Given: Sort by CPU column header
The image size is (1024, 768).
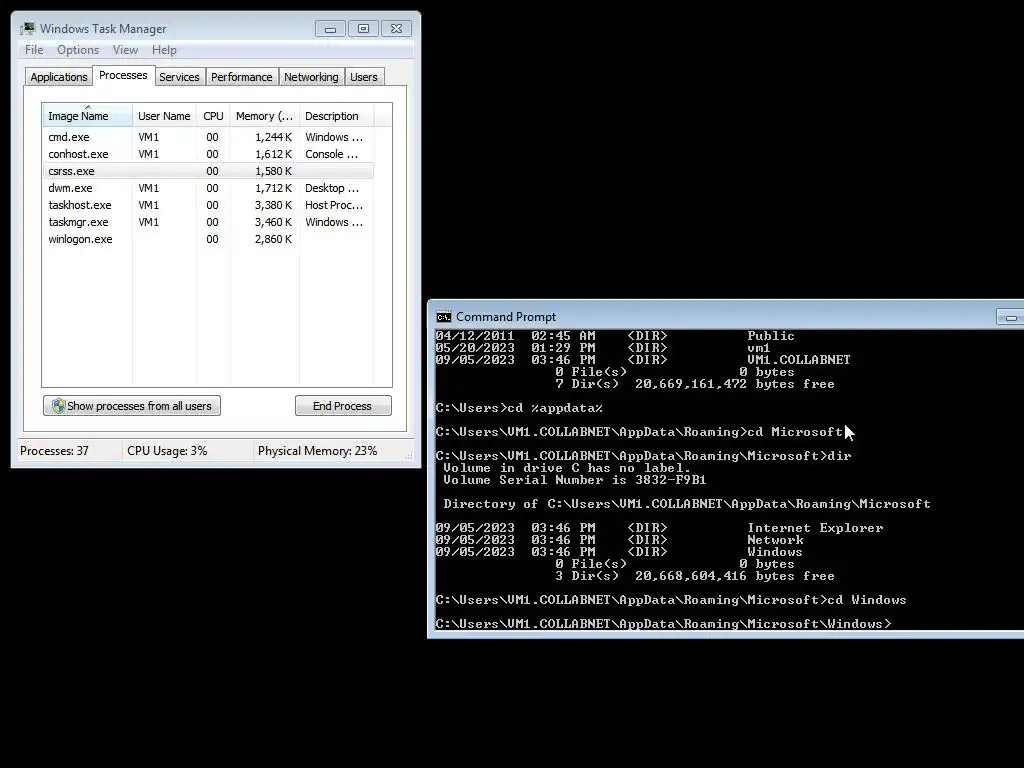Looking at the screenshot, I should pyautogui.click(x=213, y=116).
